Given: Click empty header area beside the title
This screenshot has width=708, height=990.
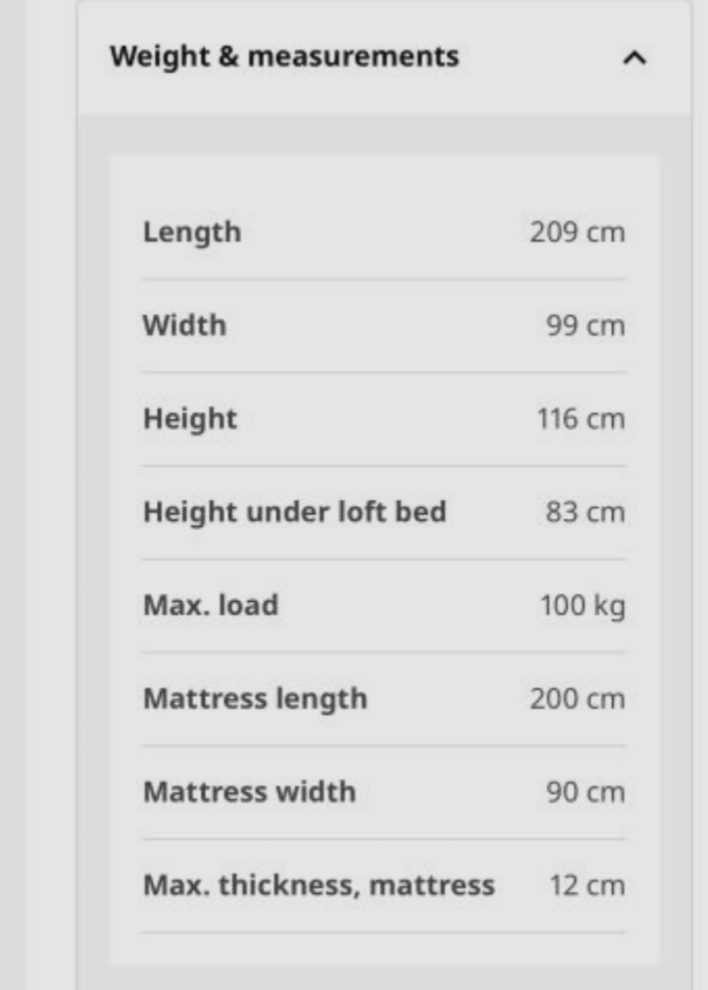Looking at the screenshot, I should 540,57.
